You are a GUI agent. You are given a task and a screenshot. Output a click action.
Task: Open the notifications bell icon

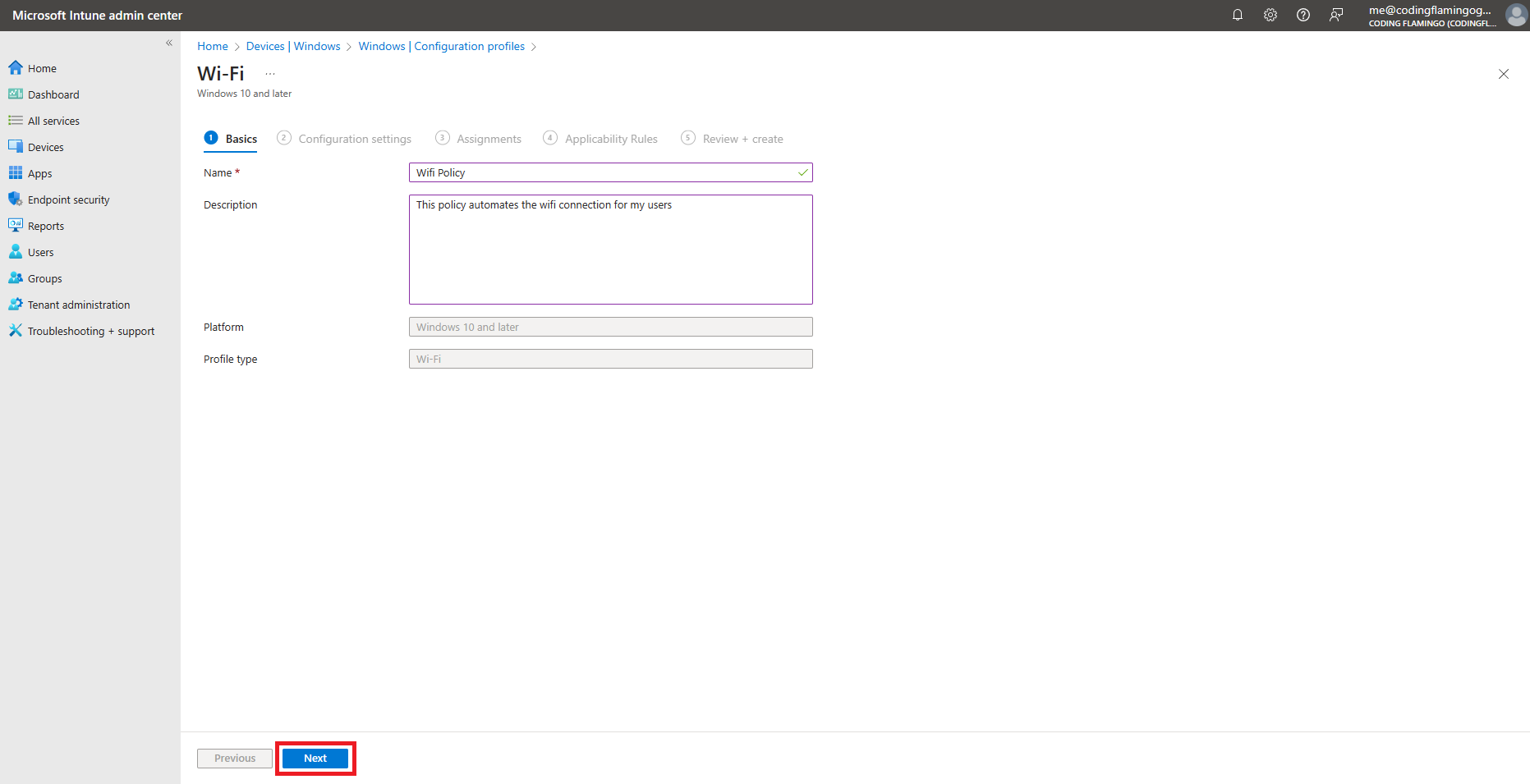tap(1238, 15)
